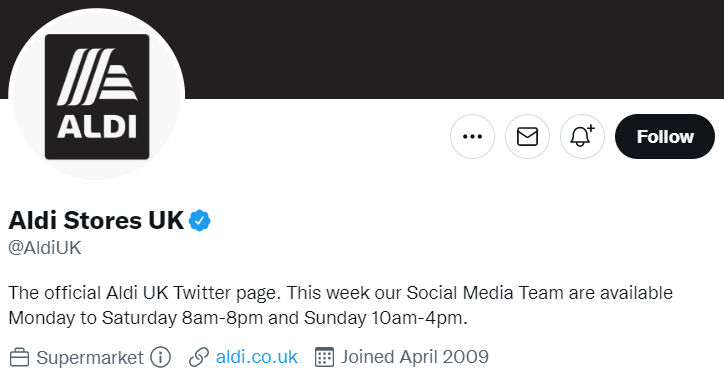This screenshot has height=383, width=724.
Task: Click the briefcase category icon
Action: click(x=19, y=358)
